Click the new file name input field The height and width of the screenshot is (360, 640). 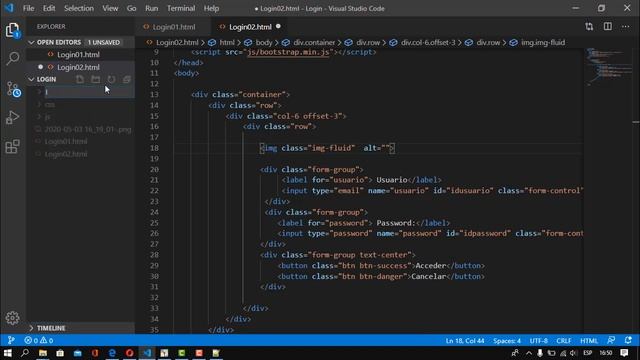pos(89,92)
